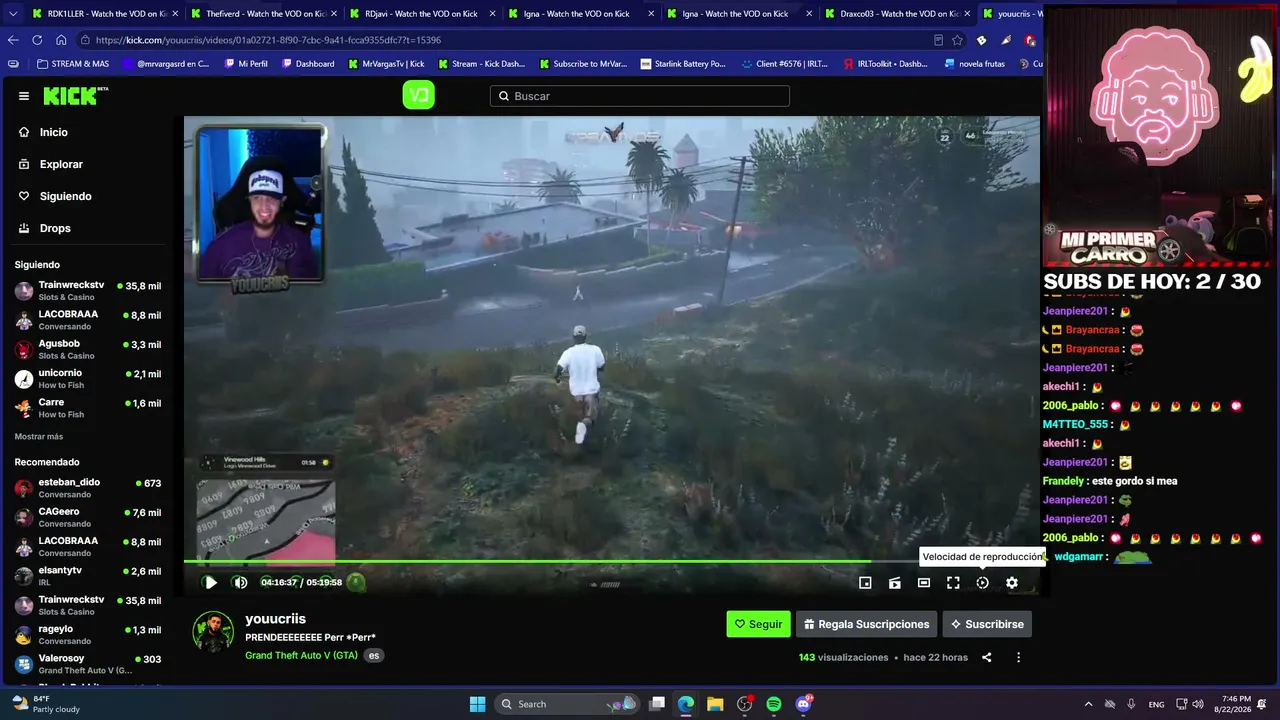1280x720 pixels.
Task: Open Discord from taskbar
Action: pyautogui.click(x=803, y=704)
